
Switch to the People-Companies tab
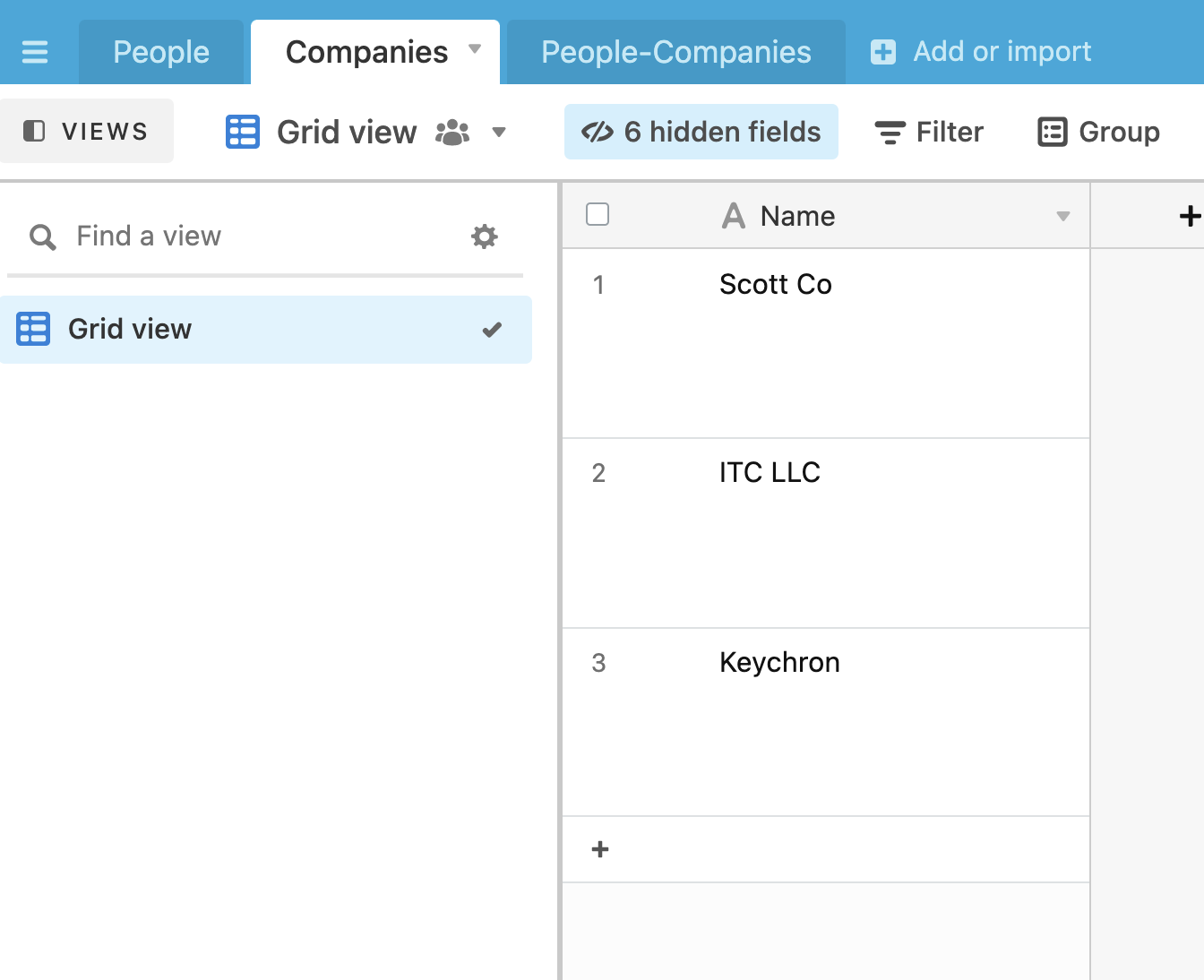[x=676, y=52]
